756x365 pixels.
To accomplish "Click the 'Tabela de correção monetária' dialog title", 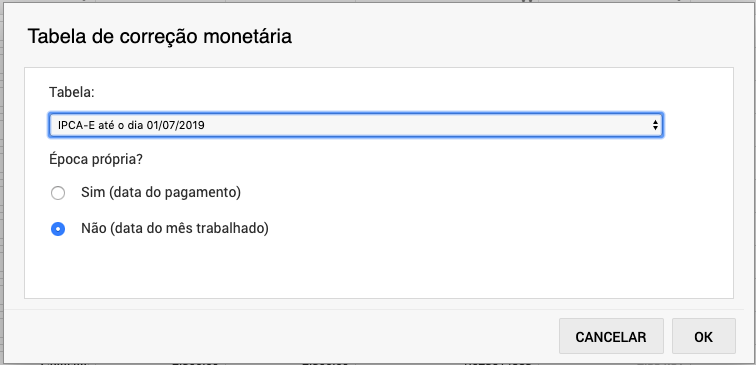I will click(160, 37).
